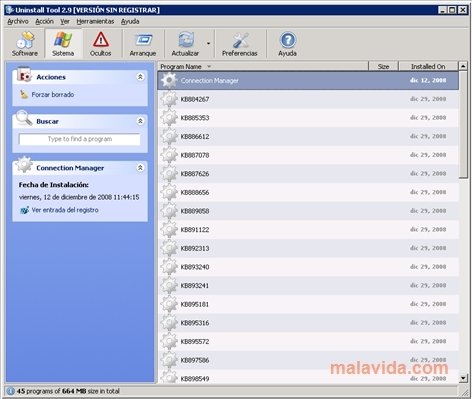Click the vertical scrollbar thumb
This screenshot has width=472, height=399.
463,125
